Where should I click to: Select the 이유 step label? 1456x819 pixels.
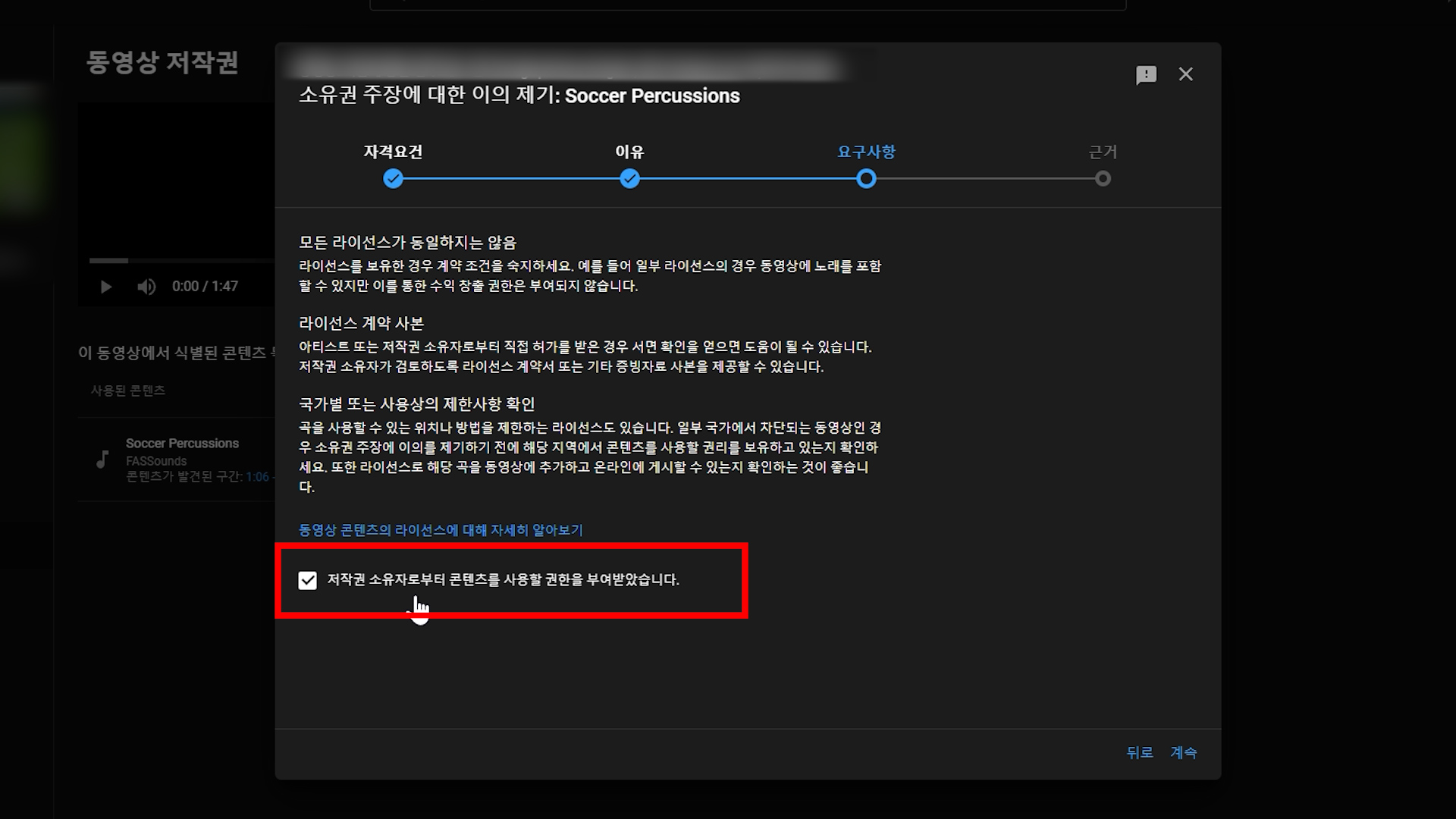click(629, 152)
